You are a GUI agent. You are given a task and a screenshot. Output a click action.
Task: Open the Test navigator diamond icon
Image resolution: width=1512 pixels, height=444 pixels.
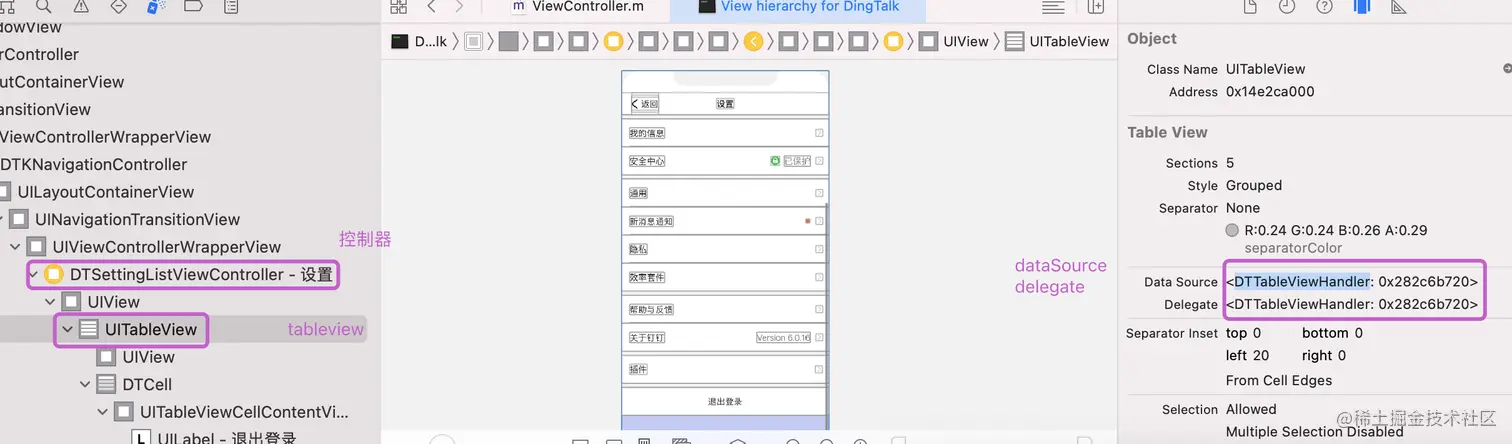118,6
